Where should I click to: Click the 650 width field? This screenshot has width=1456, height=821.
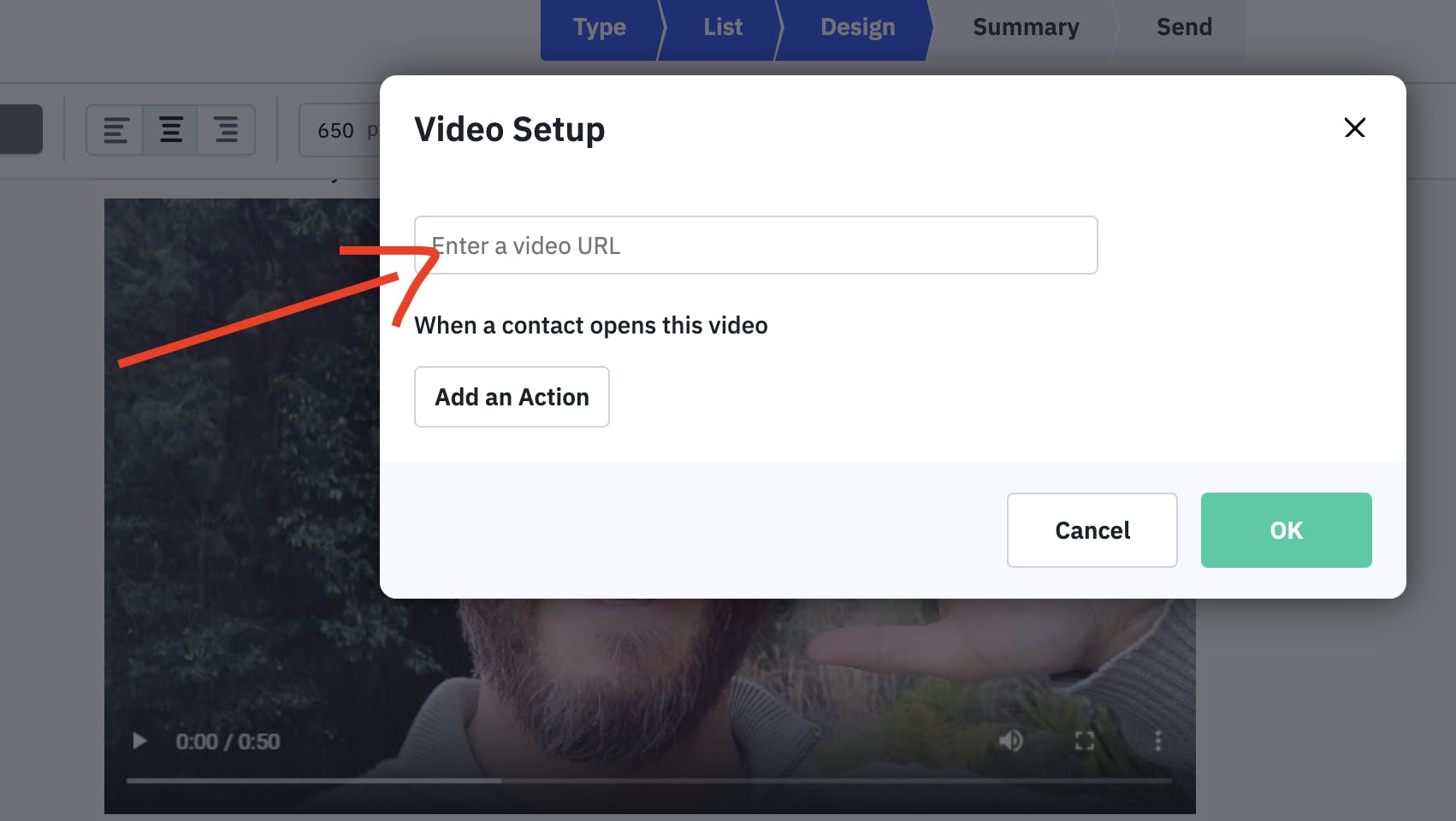click(x=340, y=131)
